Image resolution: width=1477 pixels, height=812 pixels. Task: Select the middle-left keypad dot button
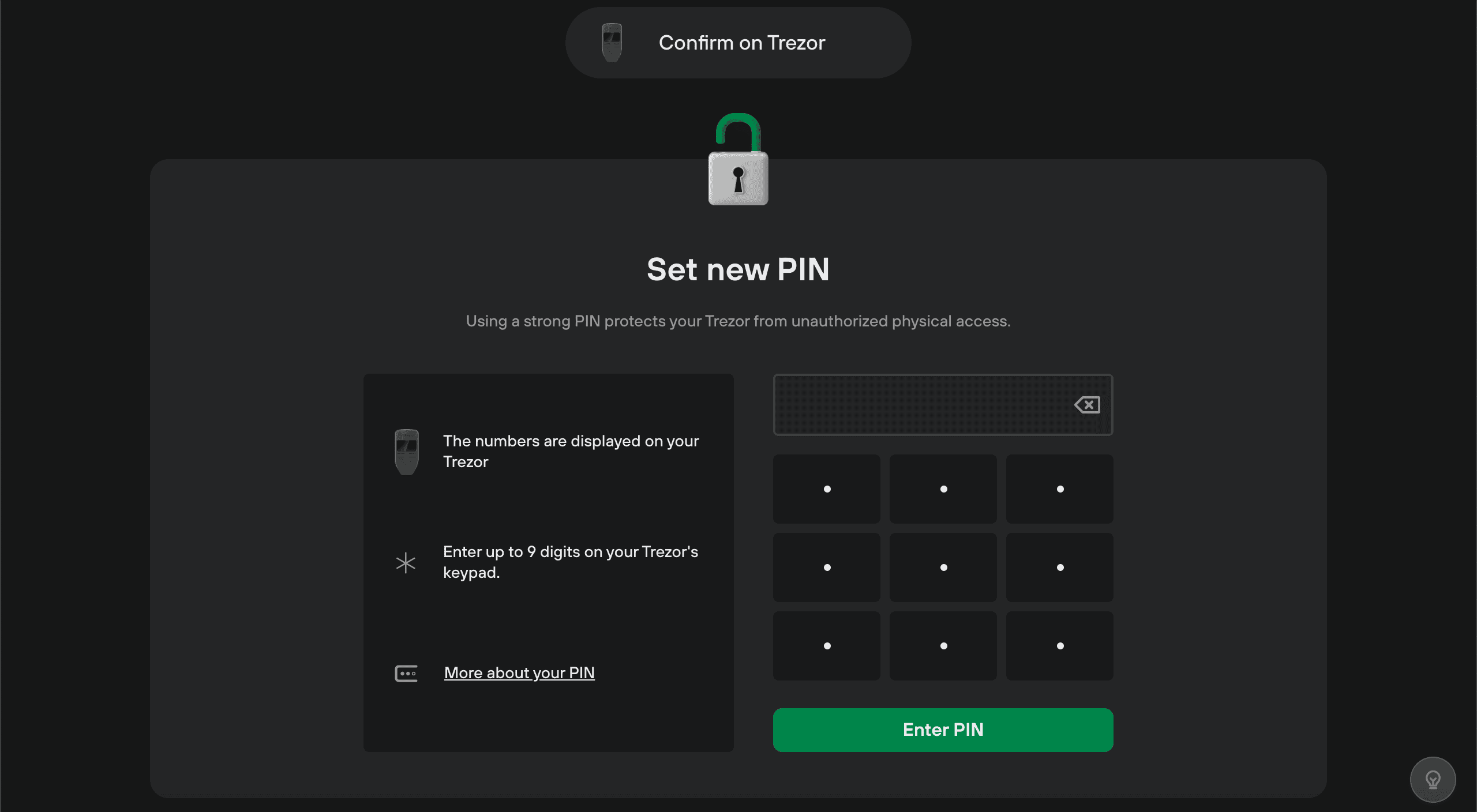pos(827,567)
